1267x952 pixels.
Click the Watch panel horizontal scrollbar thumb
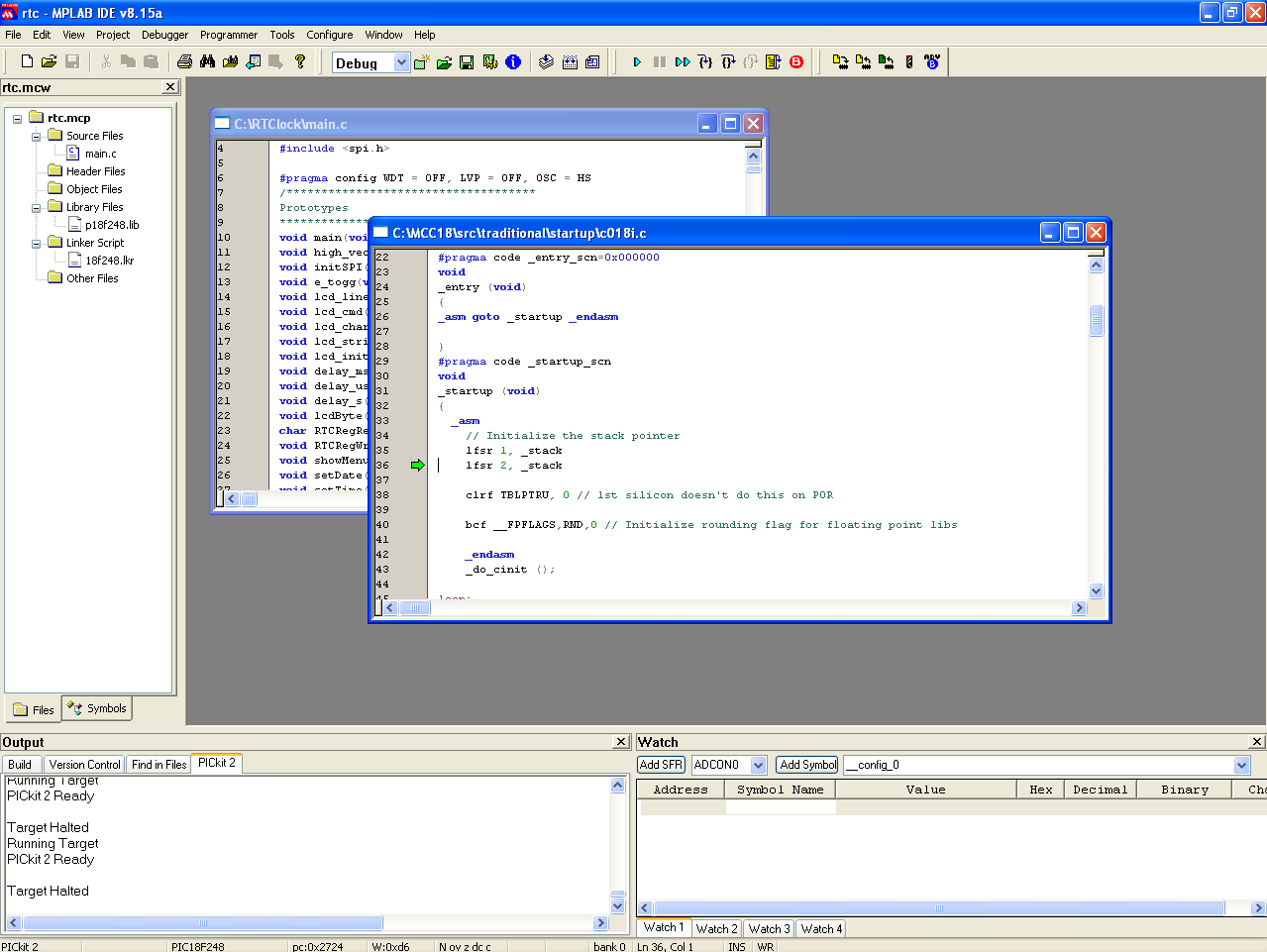[x=939, y=907]
